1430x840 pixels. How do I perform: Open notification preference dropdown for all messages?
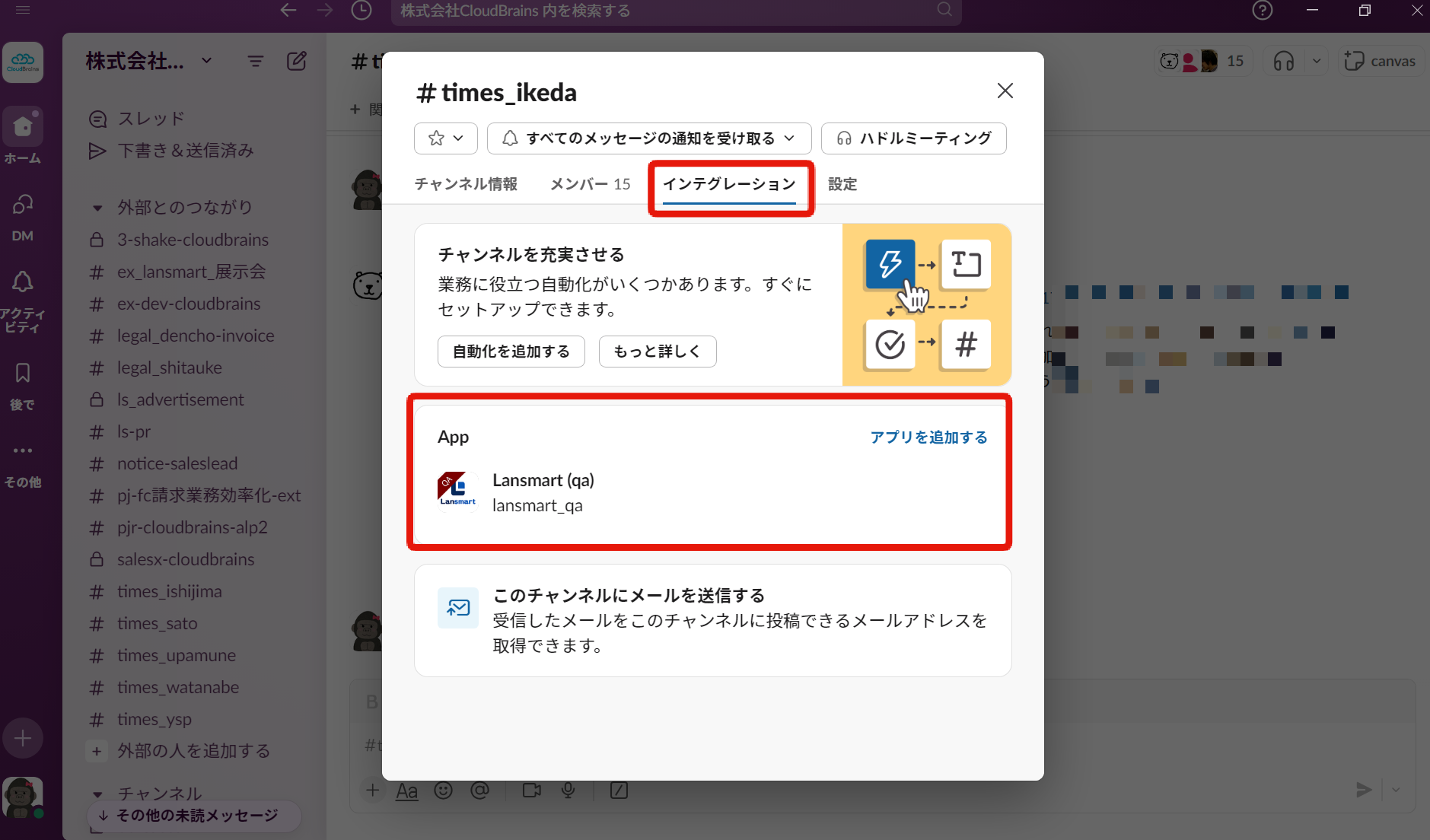tap(649, 138)
